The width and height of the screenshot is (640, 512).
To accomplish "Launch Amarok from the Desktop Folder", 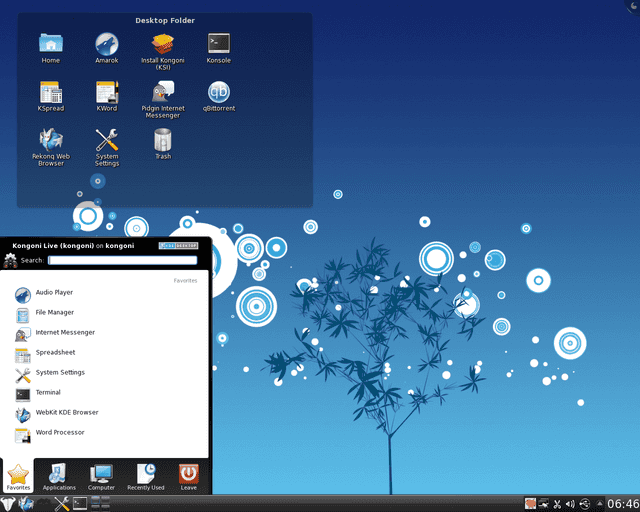I will 107,48.
